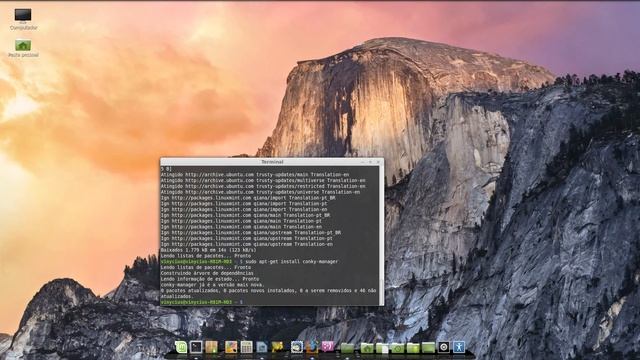This screenshot has width=640, height=360.
Task: Click the Terminal window title bar
Action: click(x=272, y=162)
